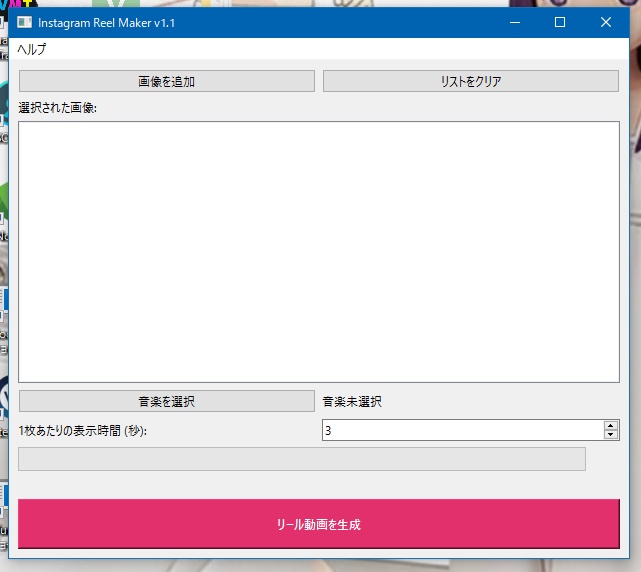Viewport: 641px width, 572px height.
Task: Click the 1枚あたりの表示時間 (秒): label
Action: (83, 431)
